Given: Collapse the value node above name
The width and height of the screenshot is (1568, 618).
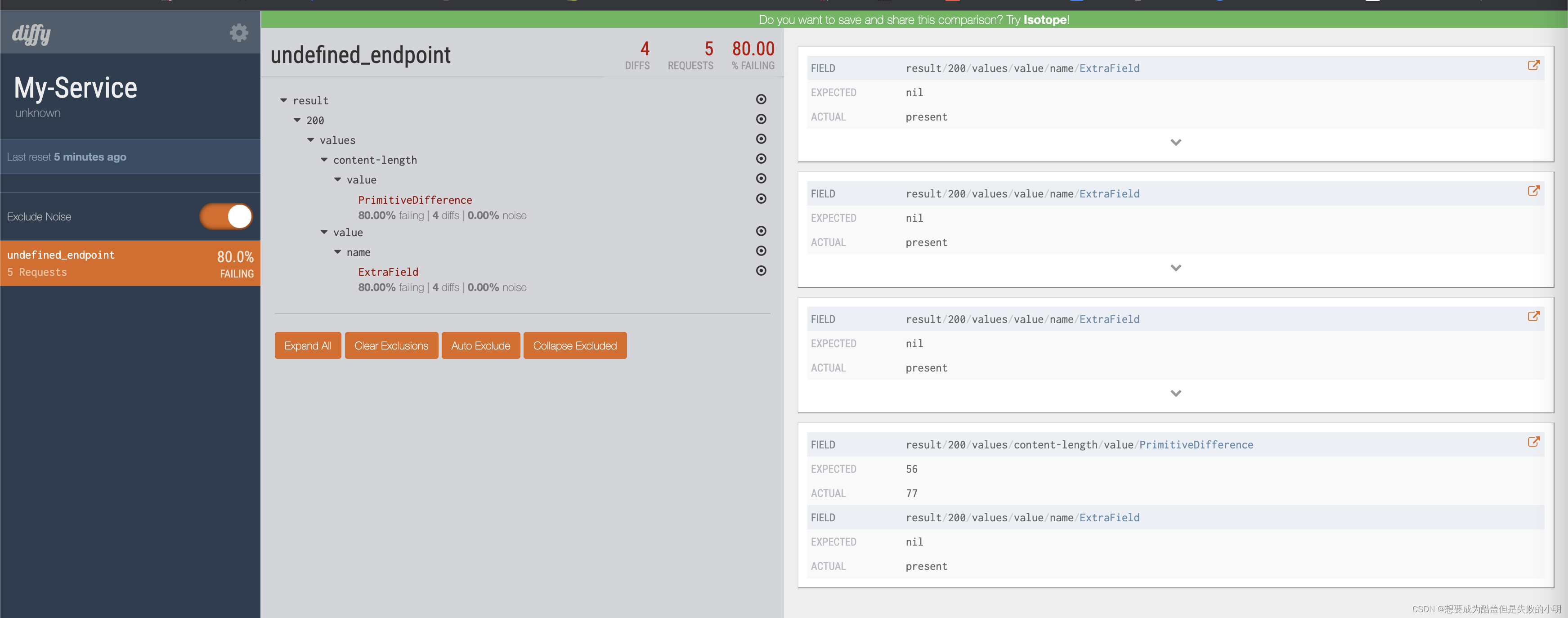Looking at the screenshot, I should [x=324, y=232].
